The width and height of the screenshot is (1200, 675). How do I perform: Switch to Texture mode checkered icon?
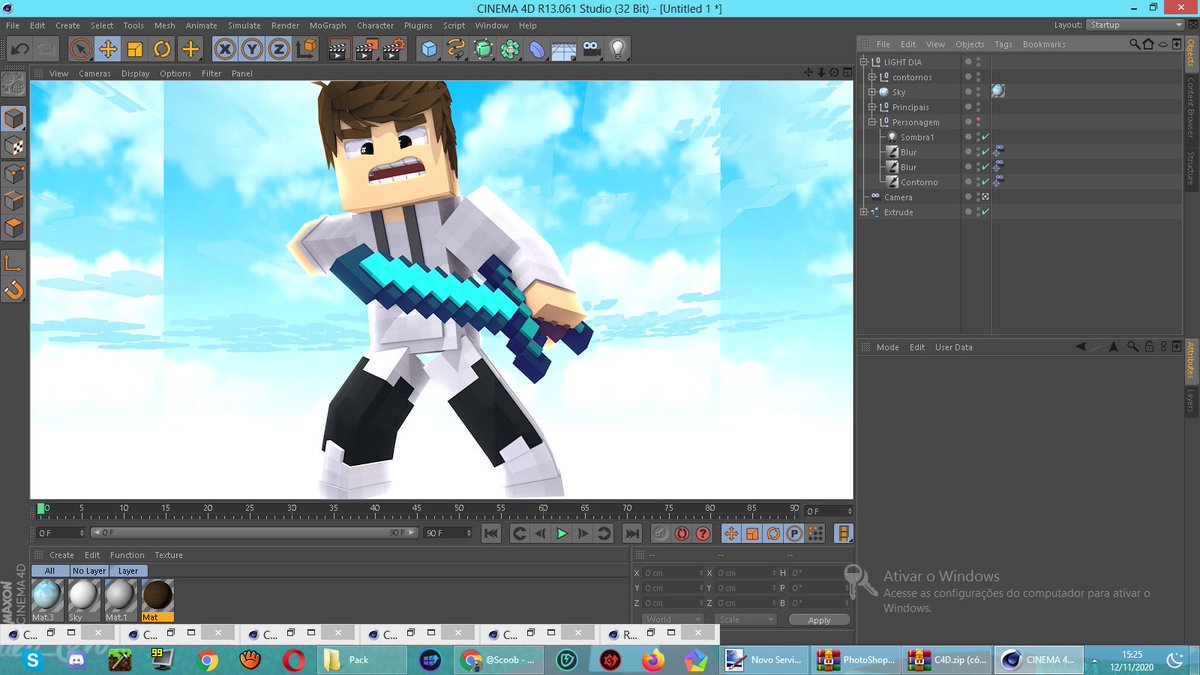click(14, 146)
